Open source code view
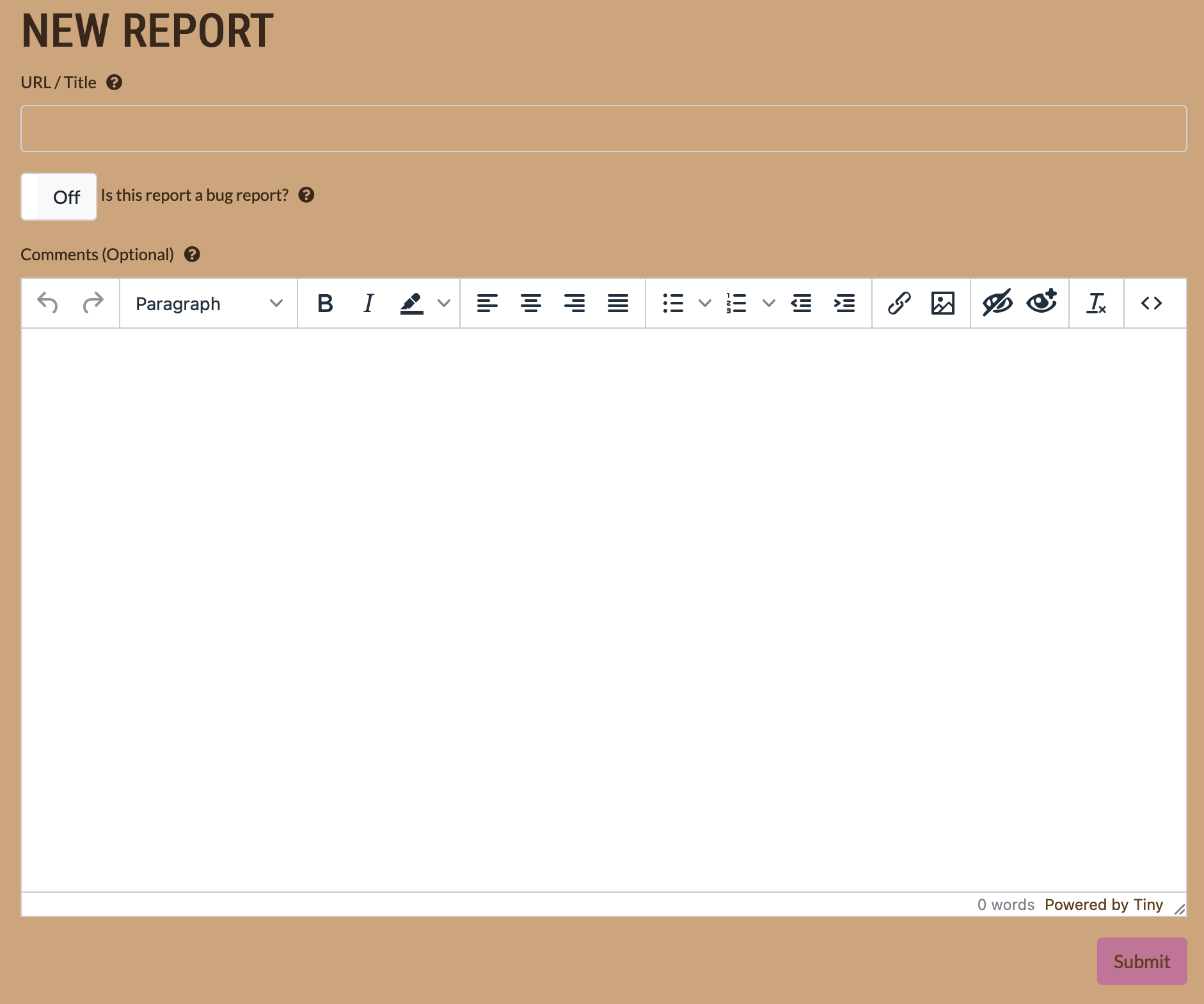The height and width of the screenshot is (1004, 1204). pos(1152,303)
